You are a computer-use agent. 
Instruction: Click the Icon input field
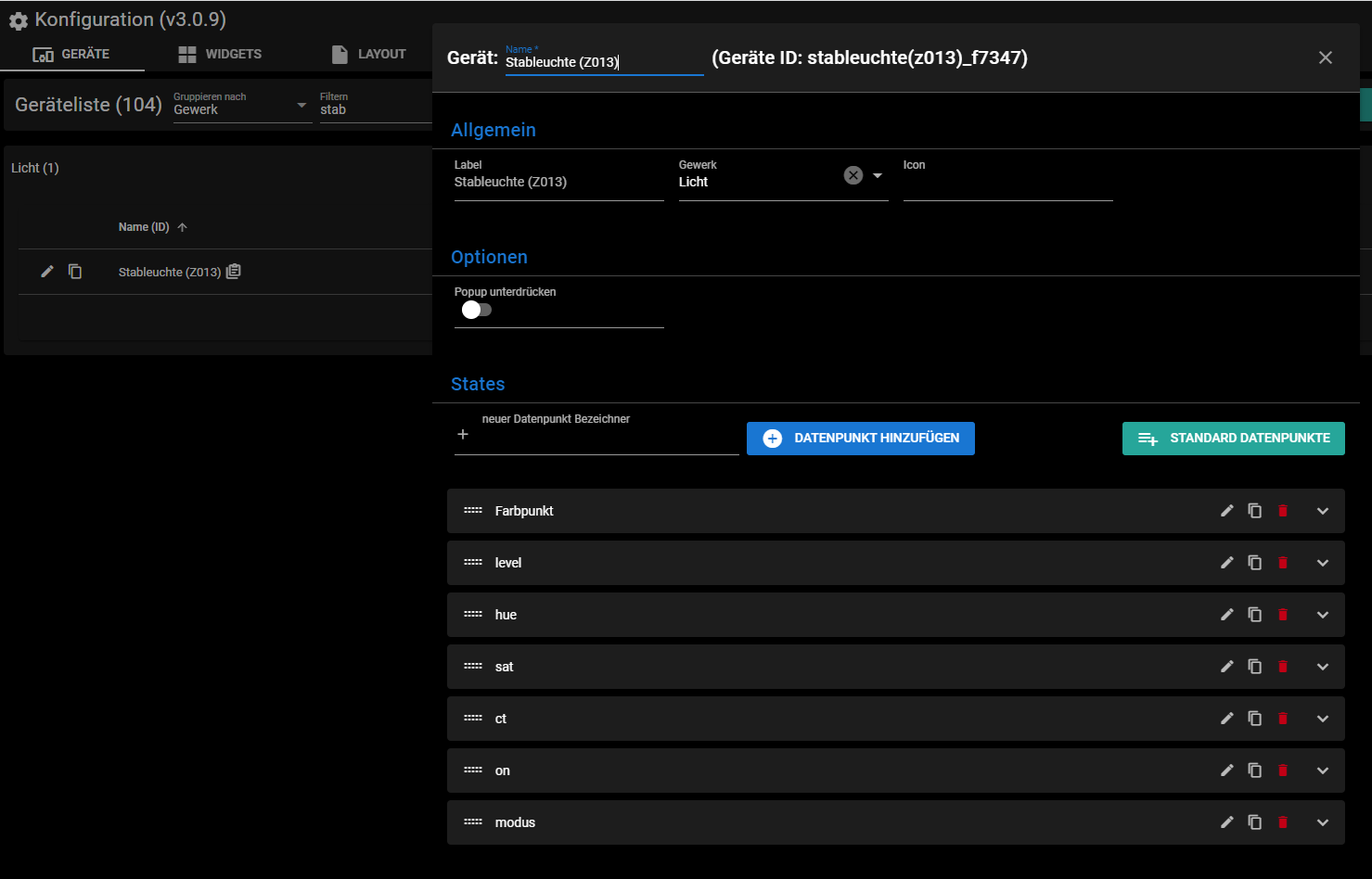click(1007, 182)
